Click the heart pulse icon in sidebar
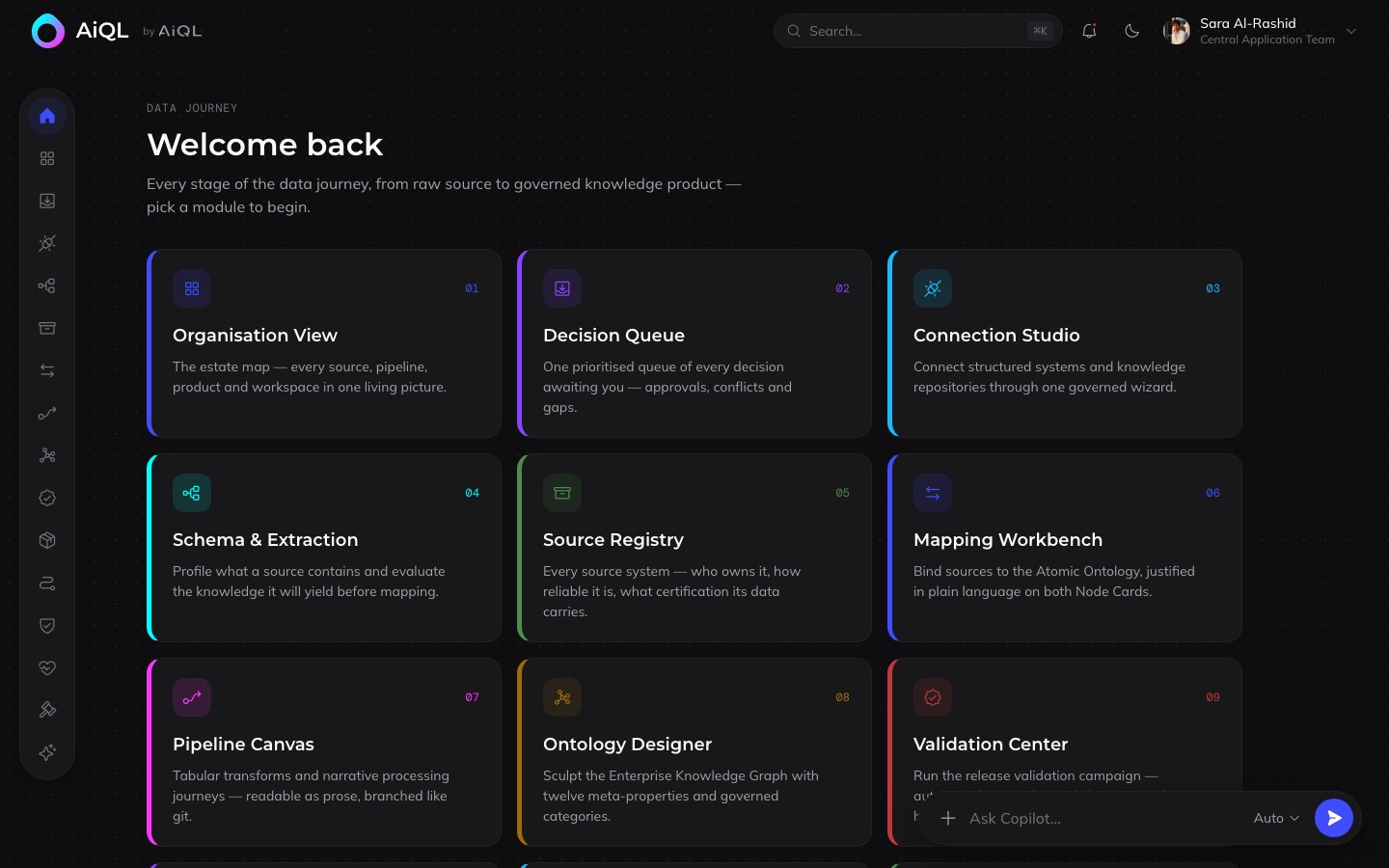1389x868 pixels. [x=47, y=667]
